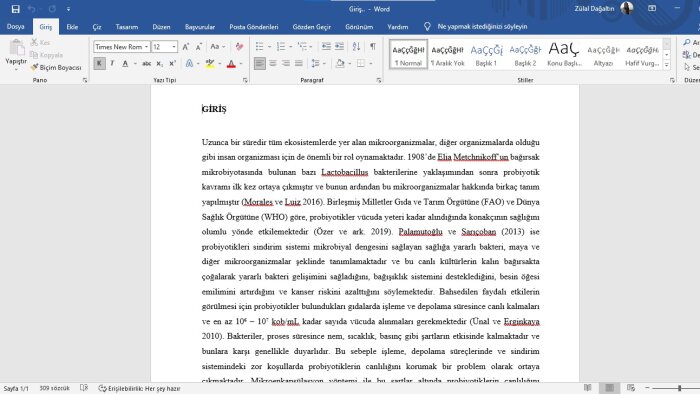Image resolution: width=700 pixels, height=394 pixels.
Task: Toggle show paragraph marks
Action: 373,46
